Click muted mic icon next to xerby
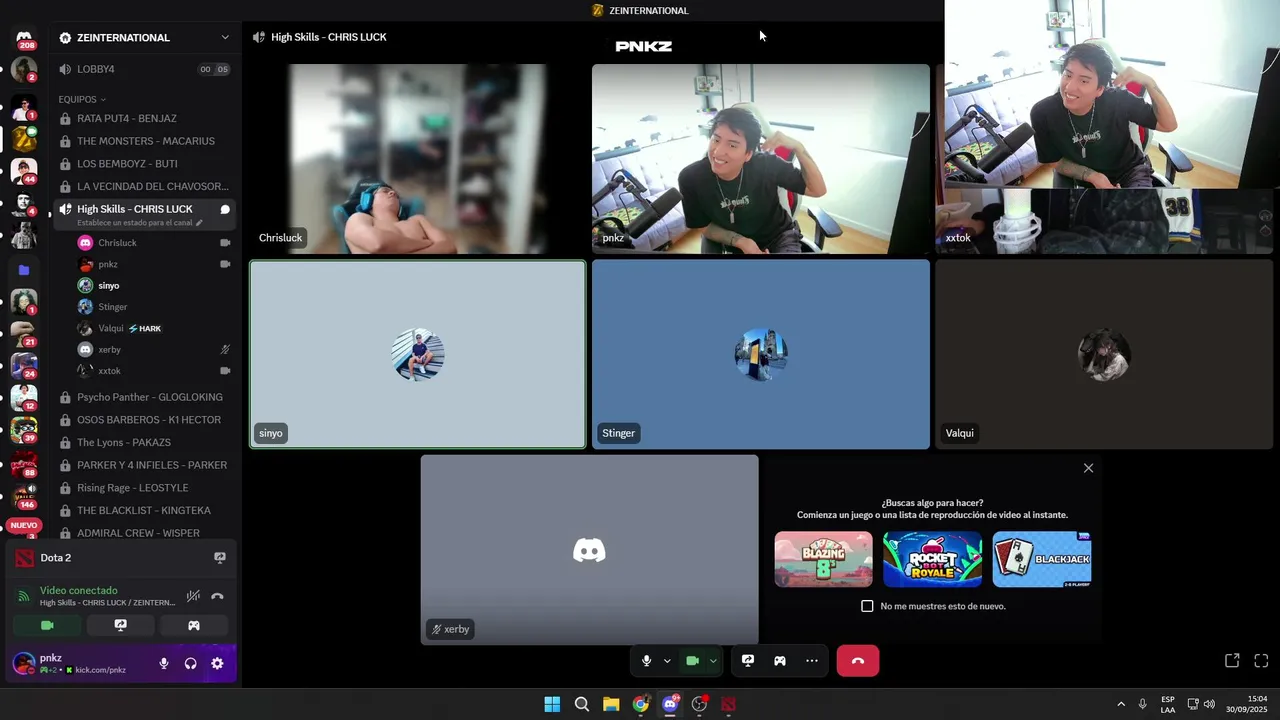The width and height of the screenshot is (1280, 720). [x=225, y=350]
